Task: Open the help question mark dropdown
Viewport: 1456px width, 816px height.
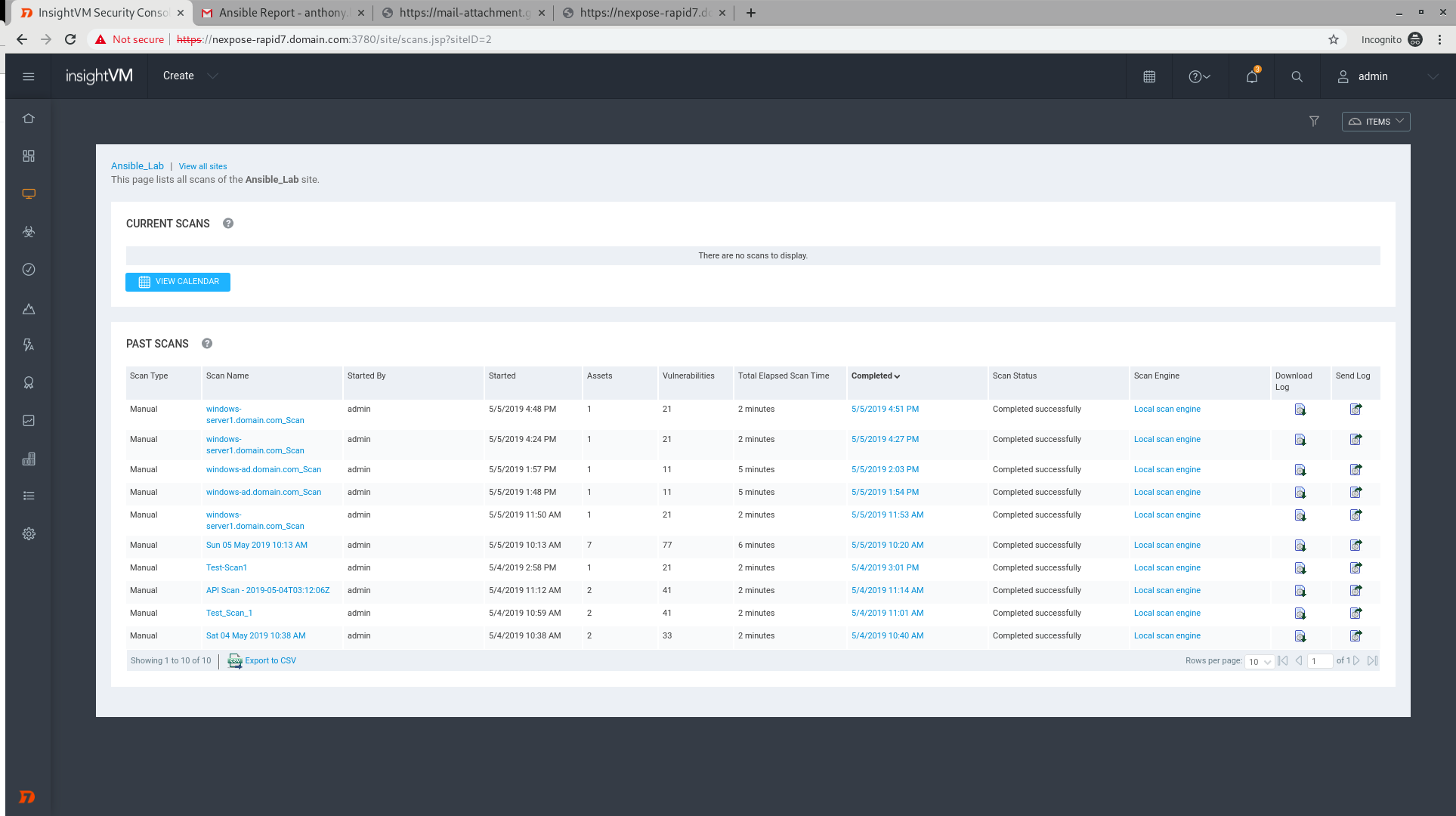Action: tap(1199, 76)
